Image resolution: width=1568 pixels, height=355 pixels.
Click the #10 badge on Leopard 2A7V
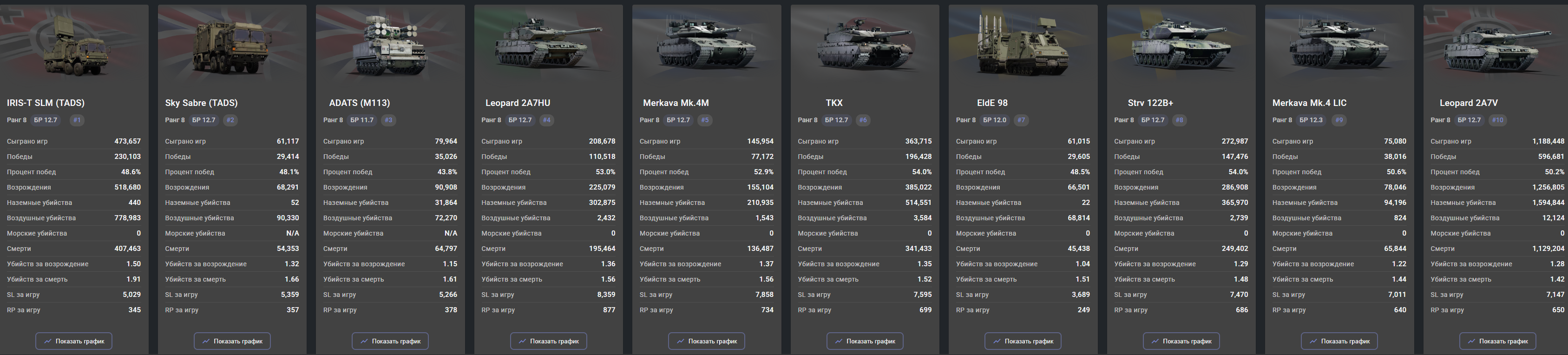pyautogui.click(x=1497, y=120)
